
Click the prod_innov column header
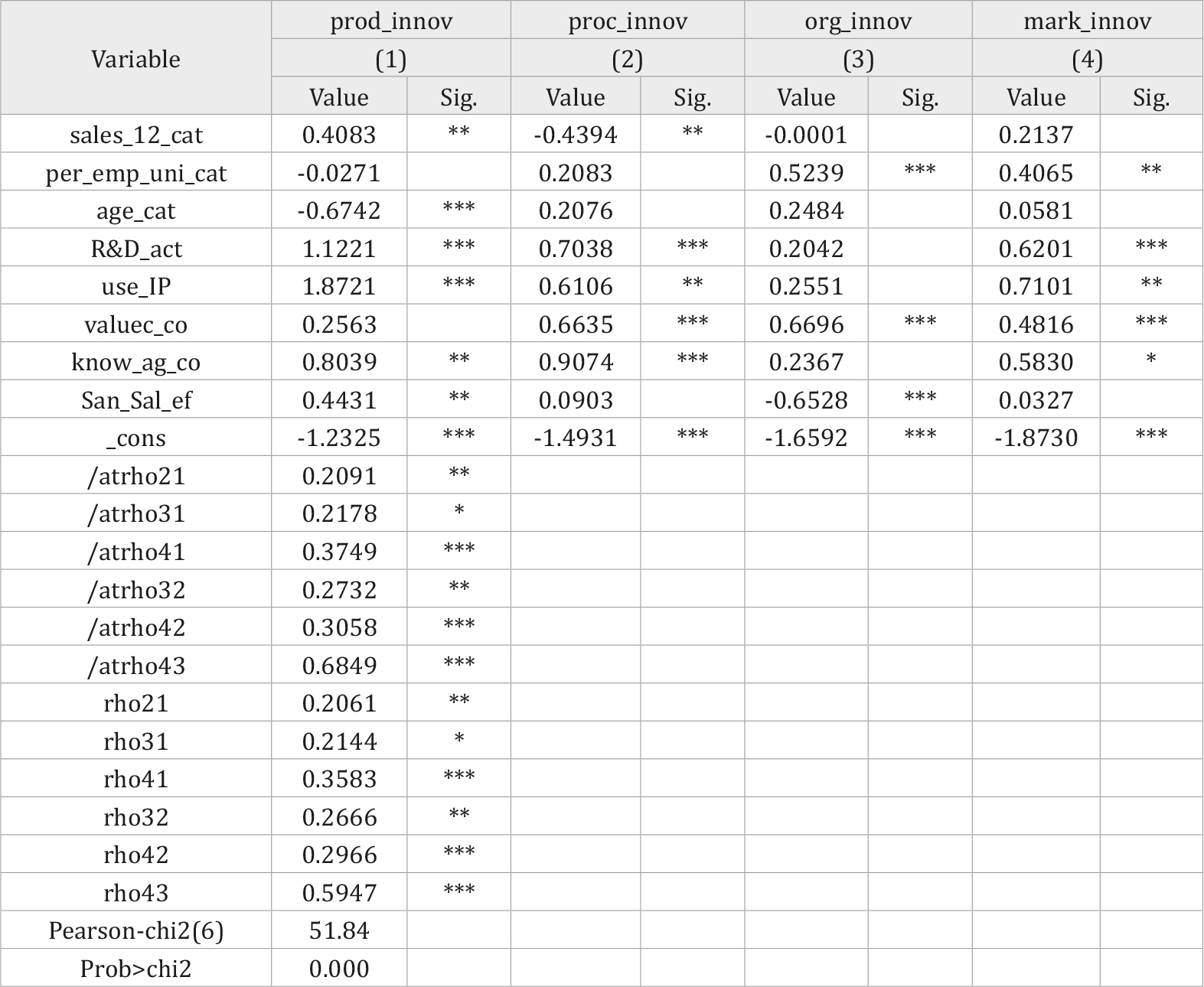(x=391, y=21)
